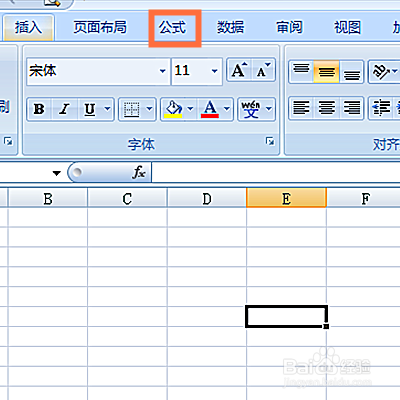This screenshot has height=400, width=400.
Task: Select column D header
Action: click(207, 199)
